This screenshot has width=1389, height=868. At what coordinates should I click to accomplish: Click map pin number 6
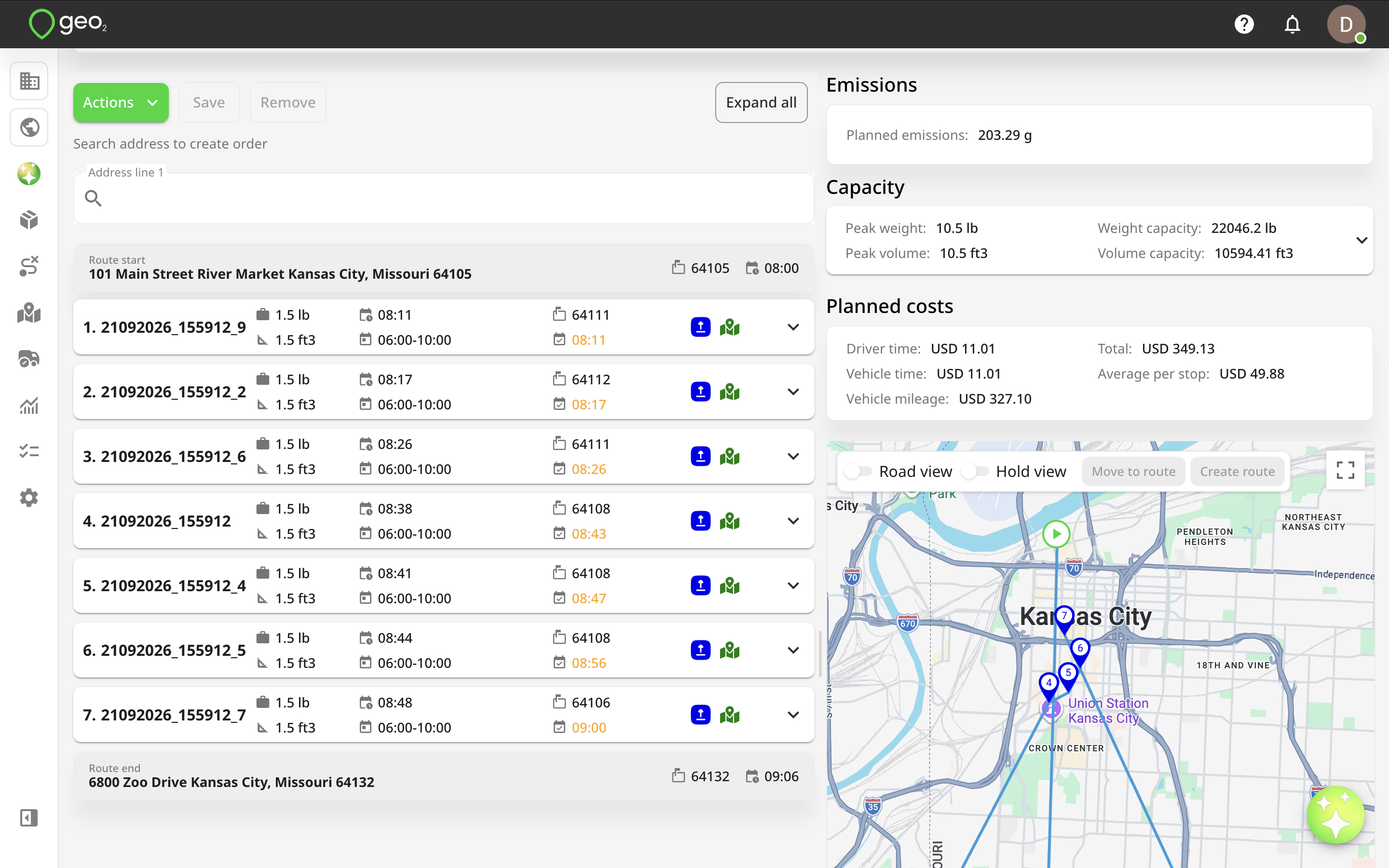coord(1080,651)
